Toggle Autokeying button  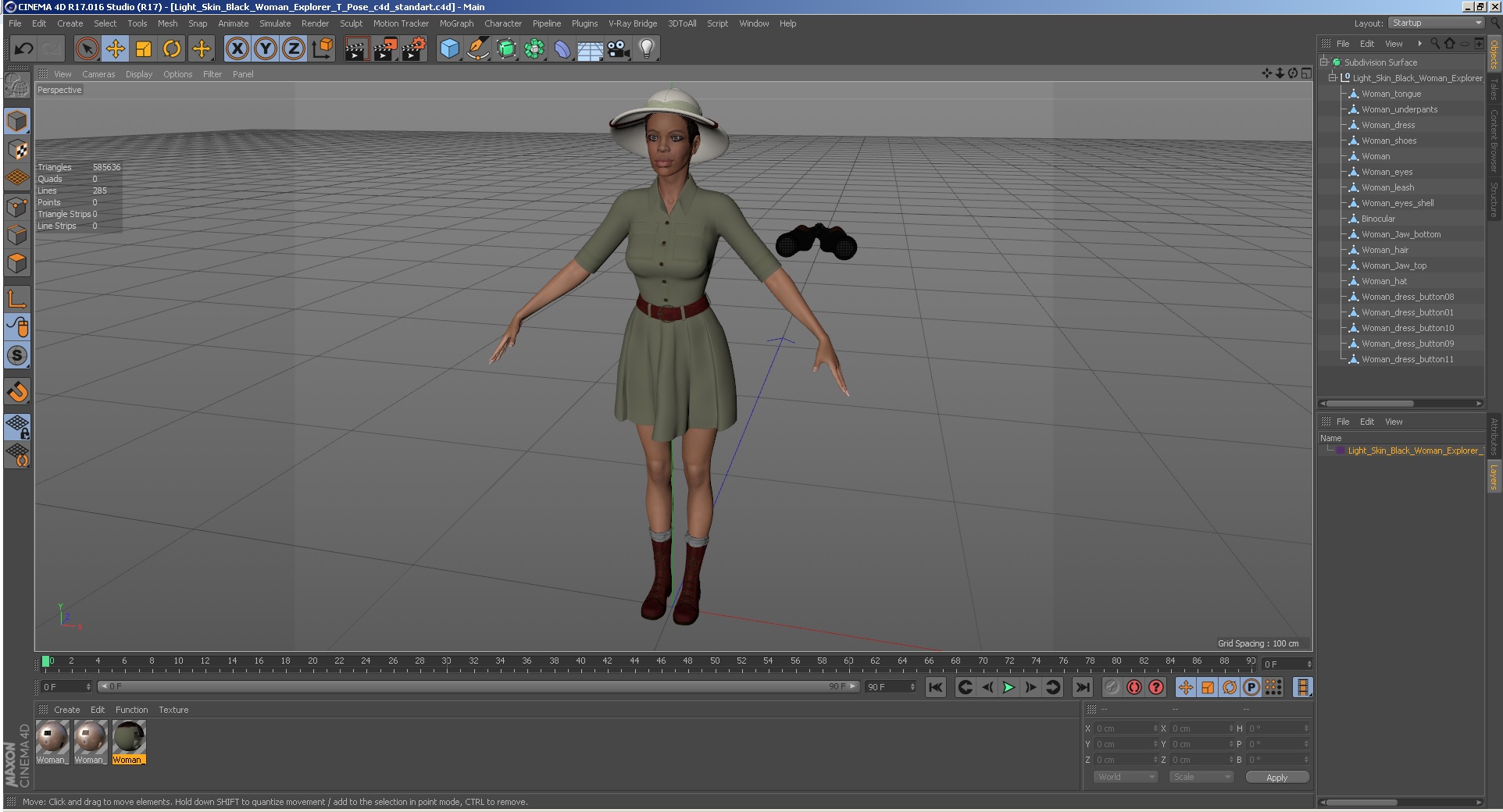point(1134,687)
